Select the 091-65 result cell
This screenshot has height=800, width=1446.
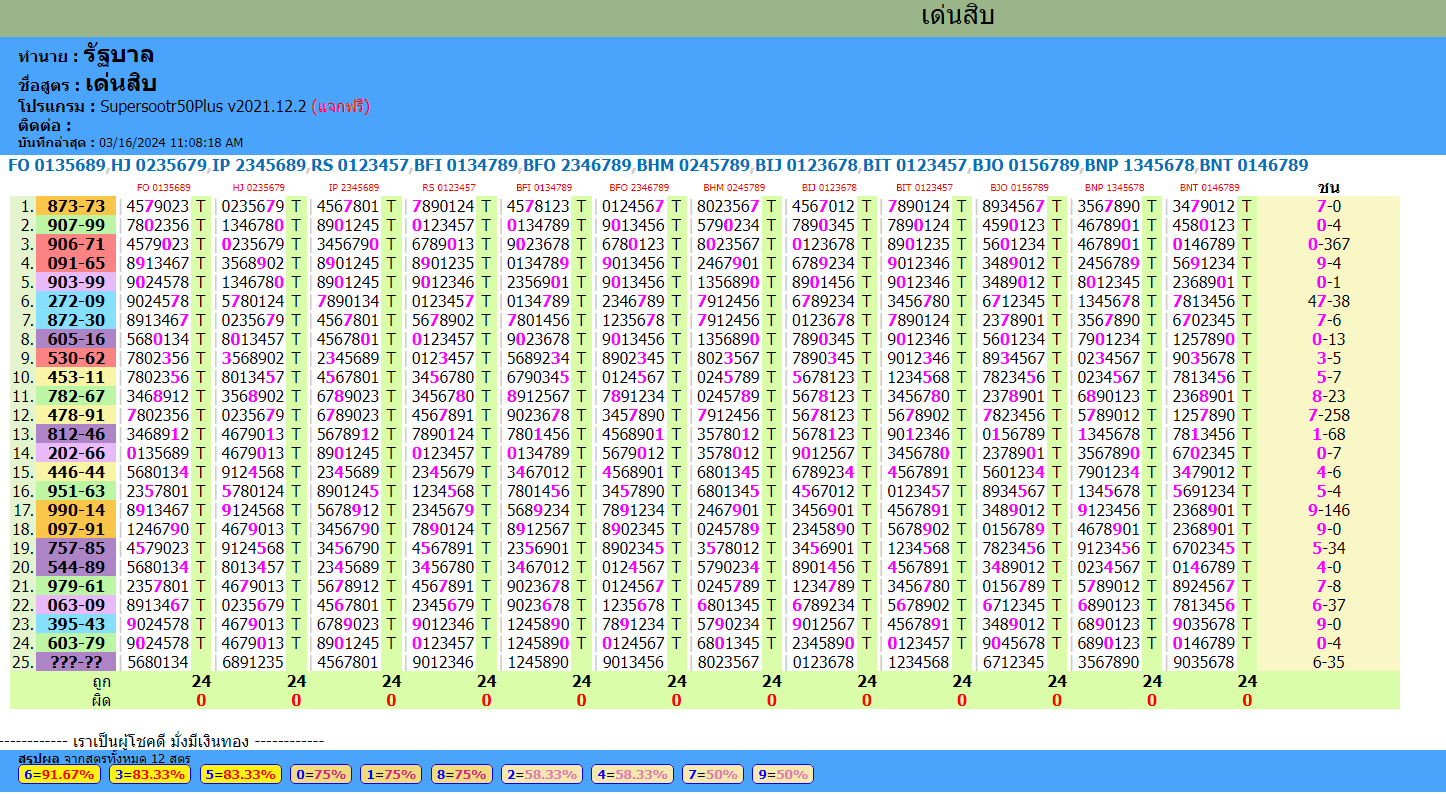tap(76, 263)
